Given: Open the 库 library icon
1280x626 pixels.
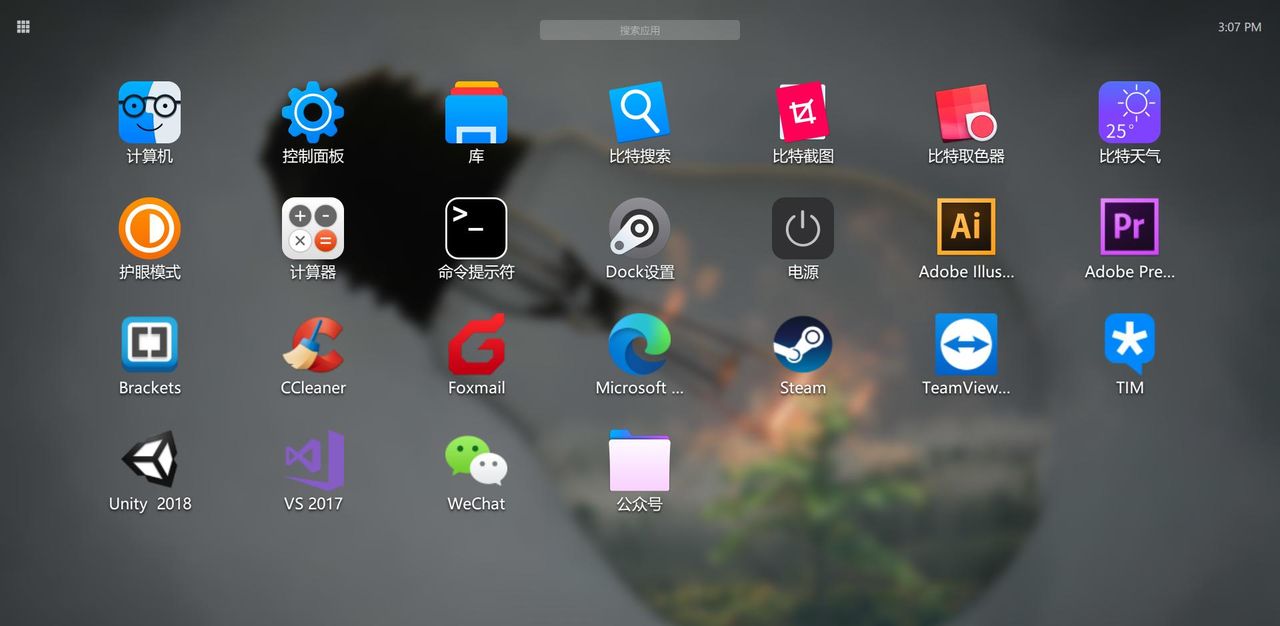Looking at the screenshot, I should point(476,112).
